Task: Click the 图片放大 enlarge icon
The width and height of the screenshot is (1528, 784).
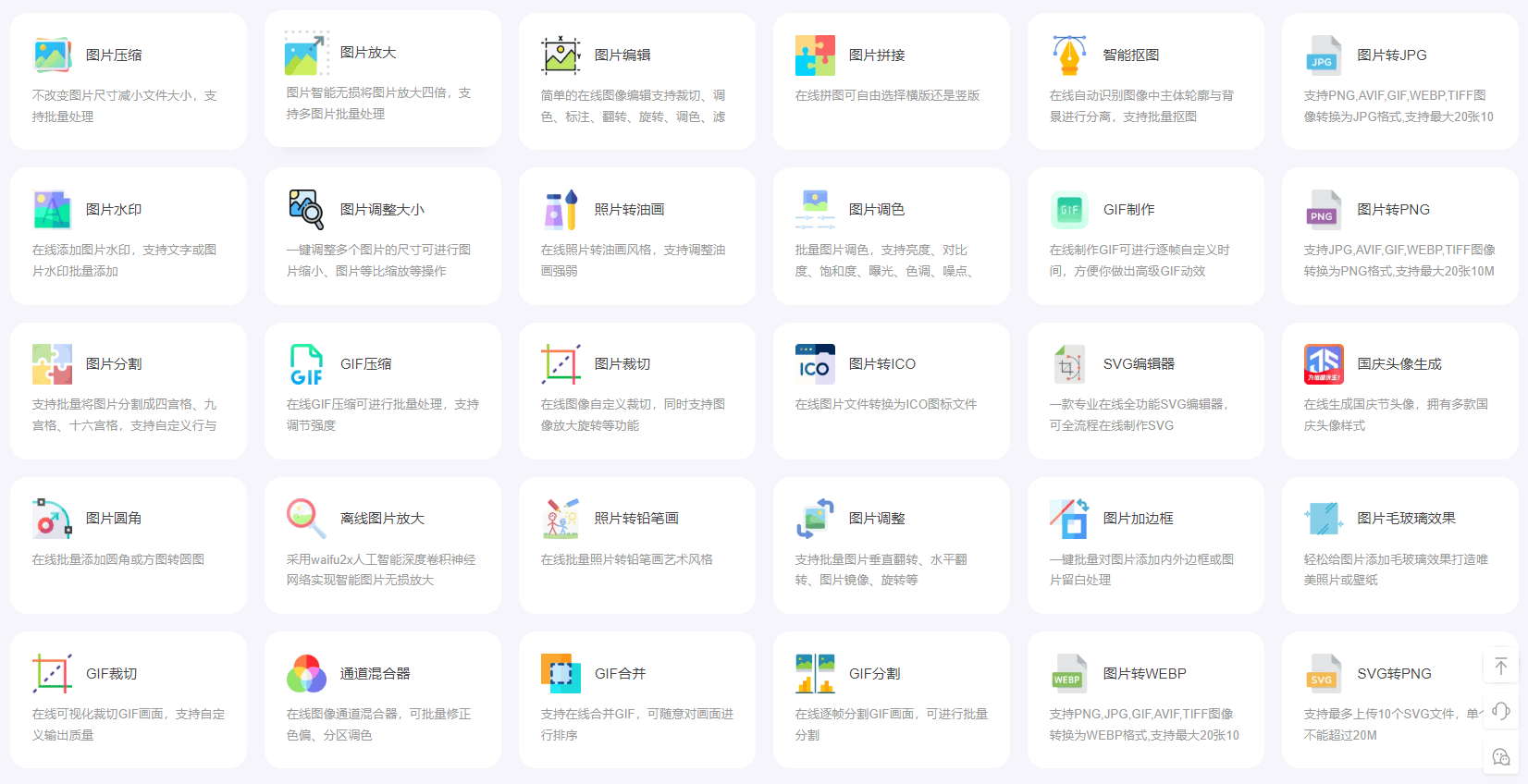Action: 307,53
